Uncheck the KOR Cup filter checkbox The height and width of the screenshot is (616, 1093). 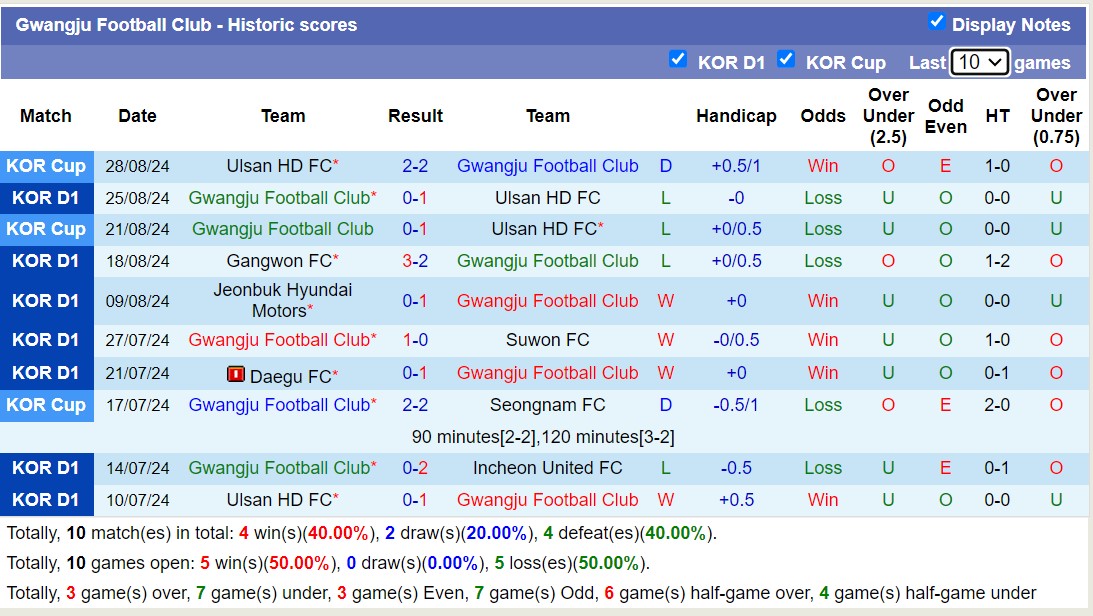tap(786, 59)
